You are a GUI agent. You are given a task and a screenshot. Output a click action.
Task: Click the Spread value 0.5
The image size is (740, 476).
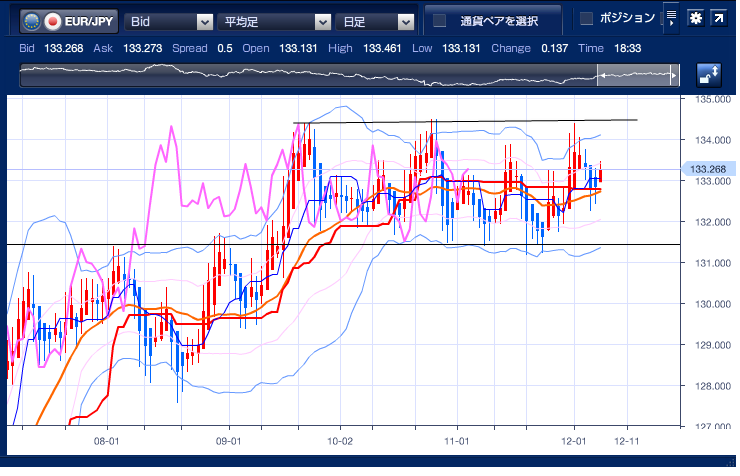pyautogui.click(x=225, y=48)
